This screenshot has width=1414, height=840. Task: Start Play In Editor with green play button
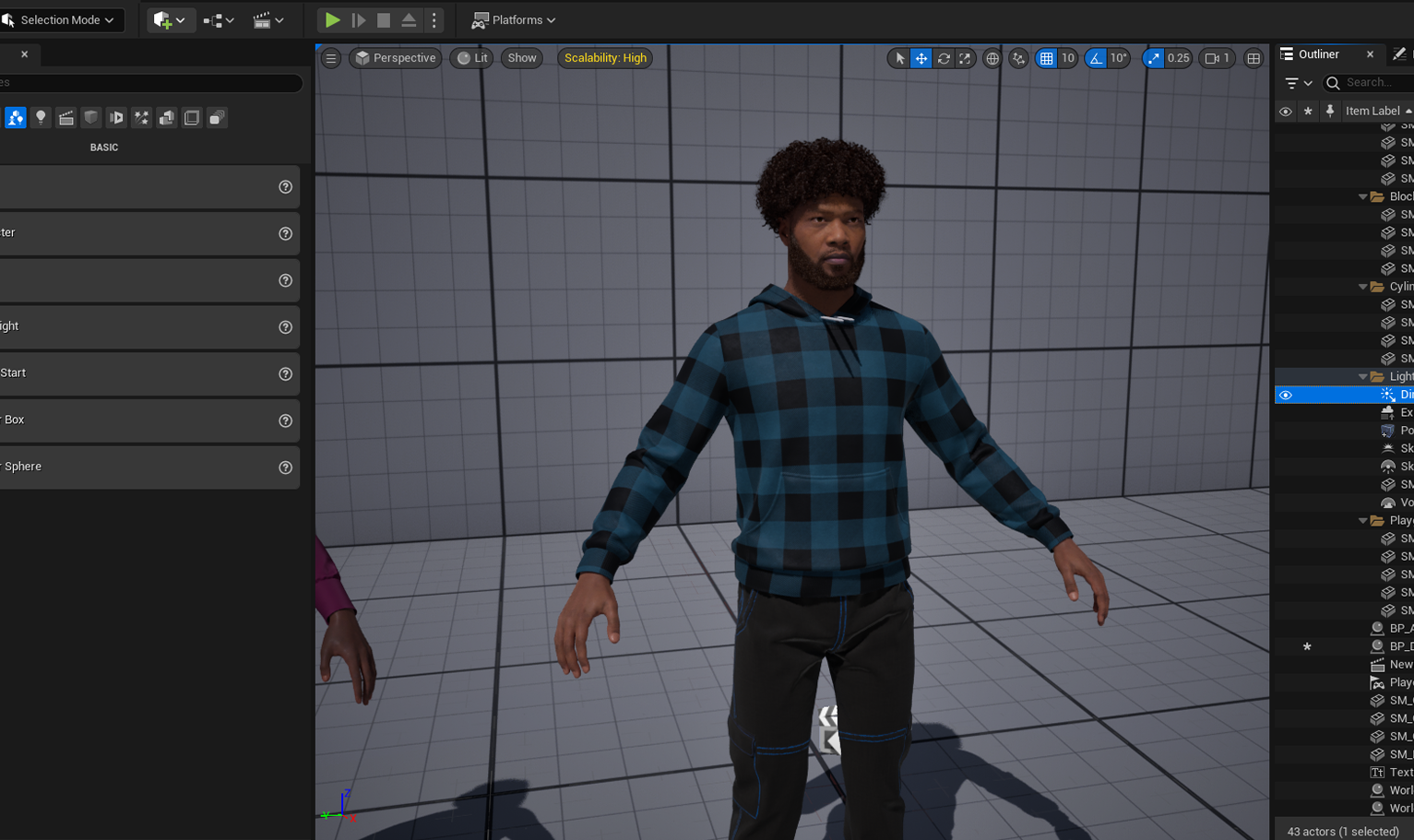point(332,19)
